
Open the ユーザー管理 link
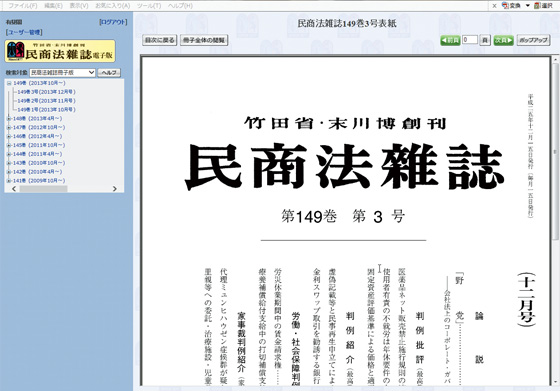pos(24,32)
